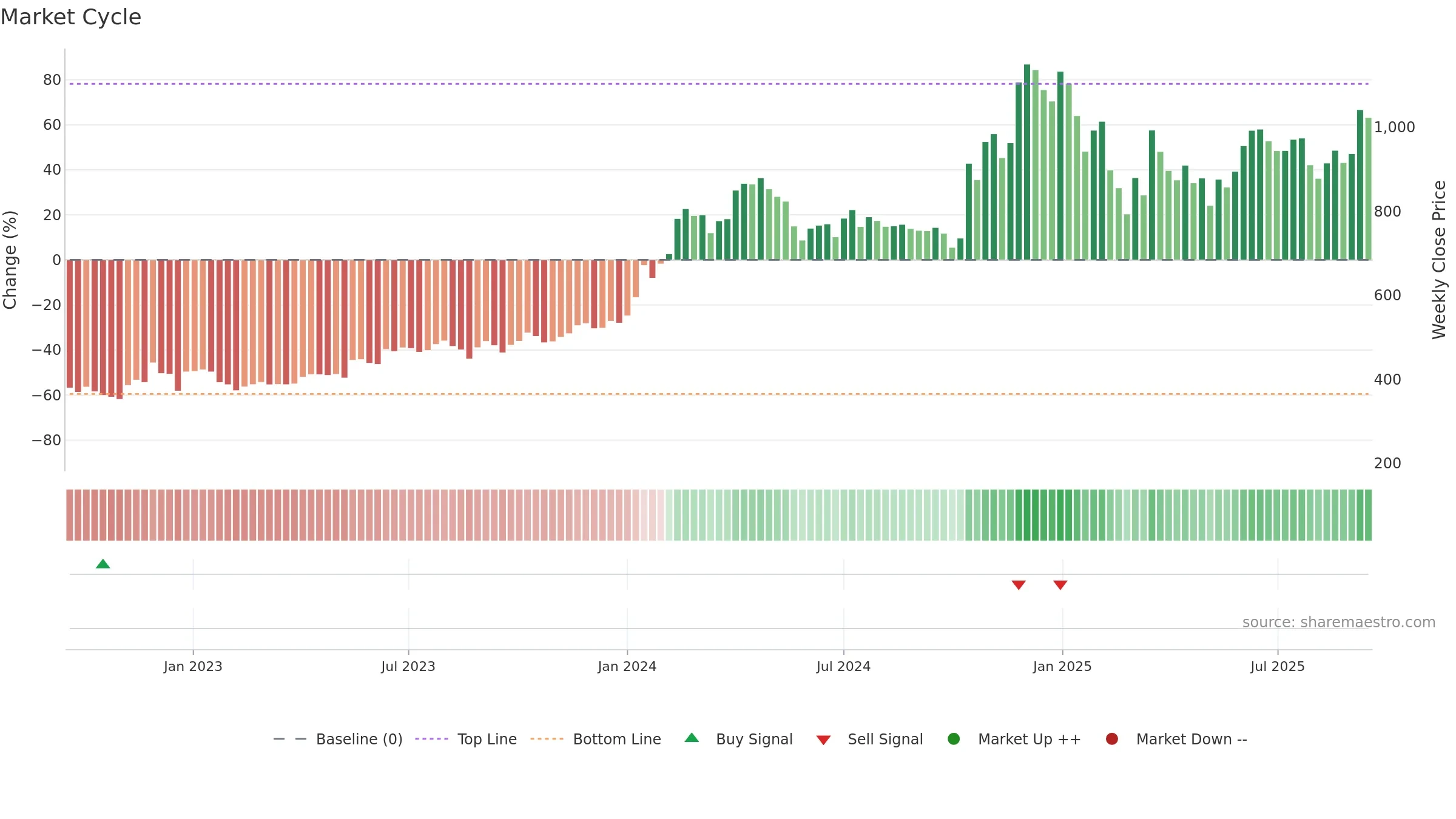
Task: Click the green Buy Signal triangle marker
Action: [103, 564]
